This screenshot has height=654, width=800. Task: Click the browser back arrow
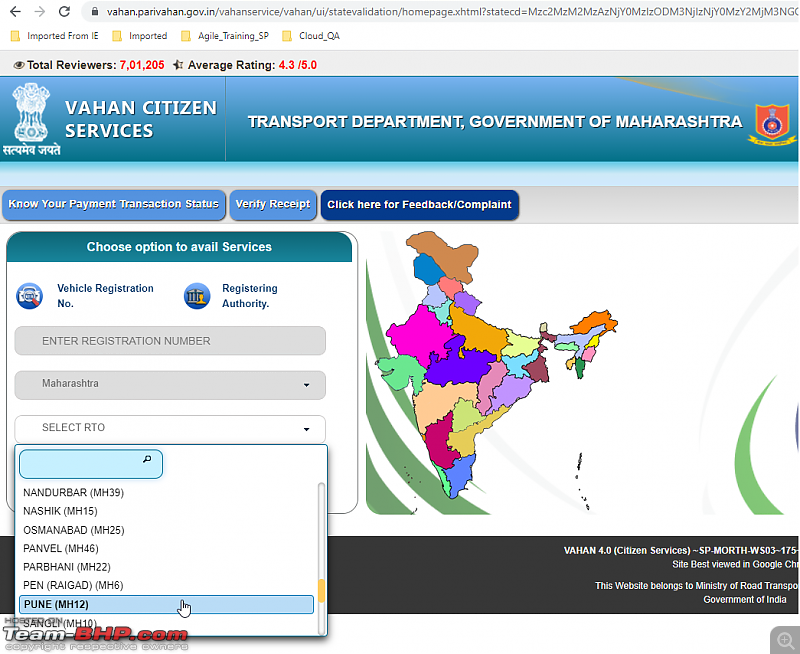click(15, 11)
